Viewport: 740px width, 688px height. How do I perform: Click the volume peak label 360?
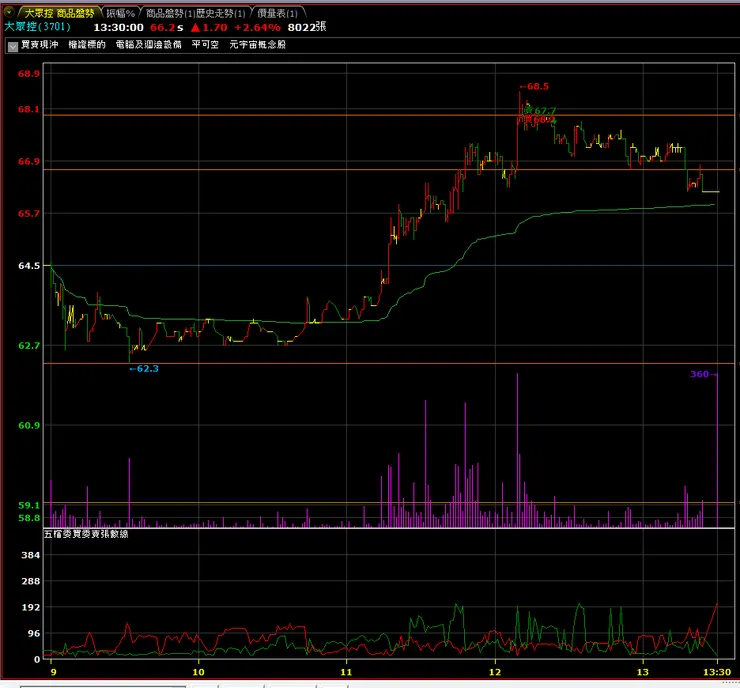[x=699, y=374]
